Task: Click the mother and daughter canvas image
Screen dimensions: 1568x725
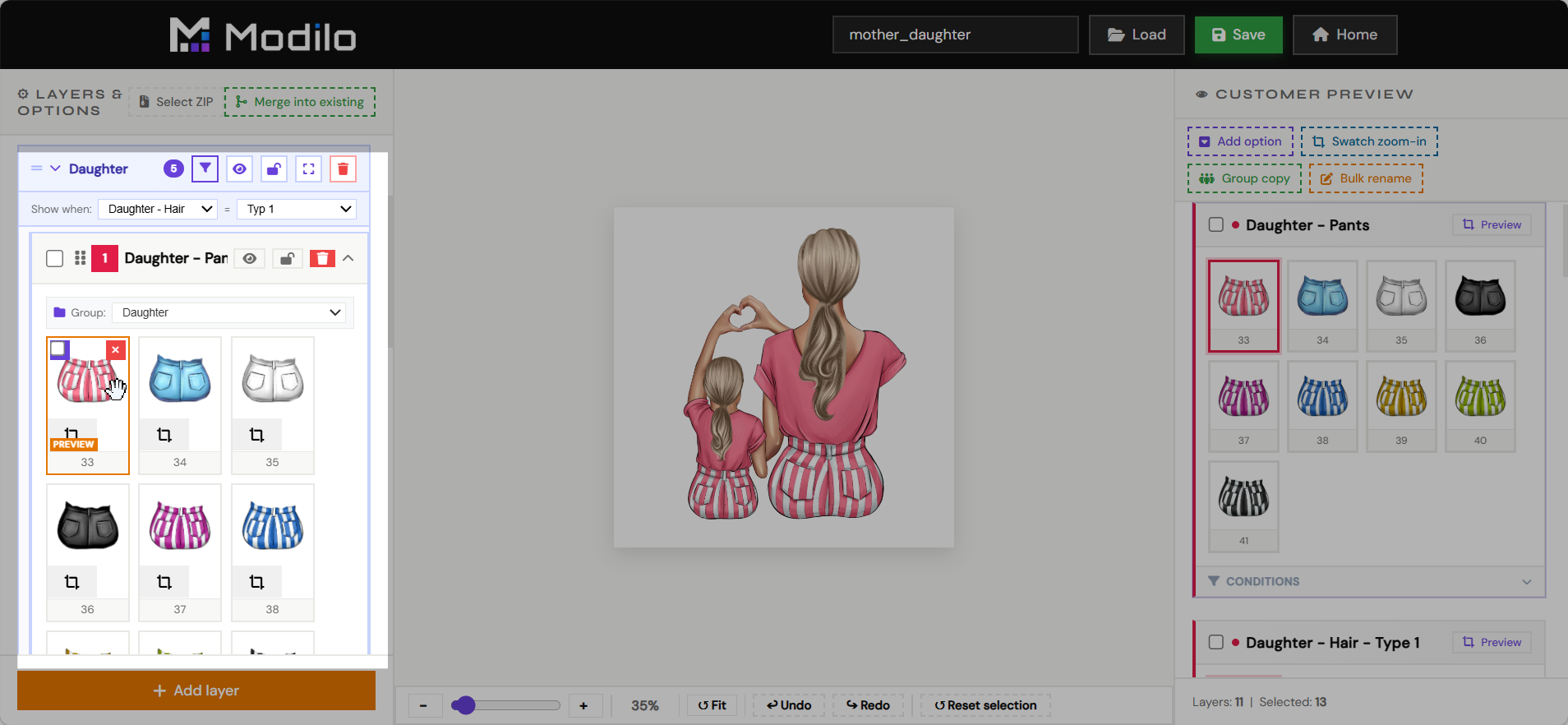Action: (784, 377)
